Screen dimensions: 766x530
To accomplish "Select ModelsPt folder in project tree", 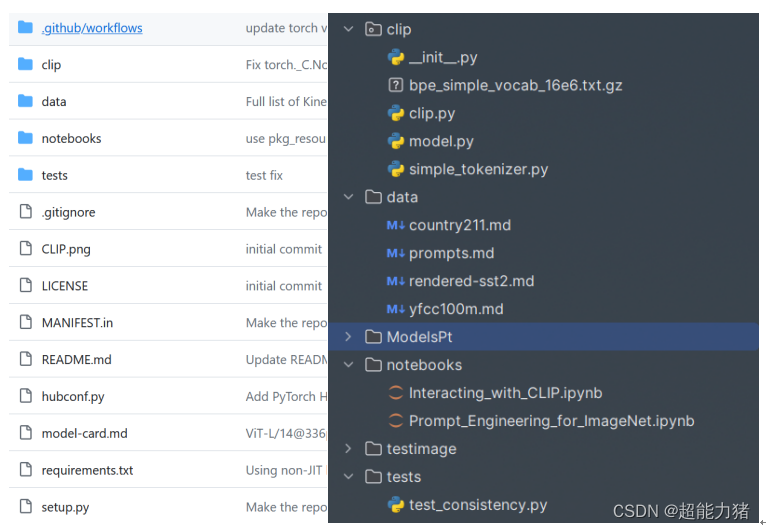I will pyautogui.click(x=419, y=337).
